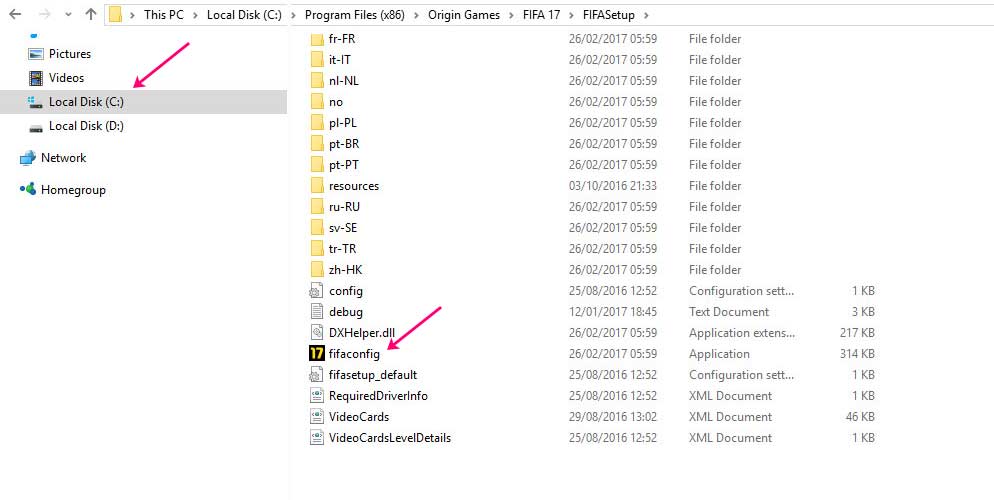Image resolution: width=994 pixels, height=500 pixels.
Task: Select the file name DXHelper.dll
Action: tap(362, 333)
